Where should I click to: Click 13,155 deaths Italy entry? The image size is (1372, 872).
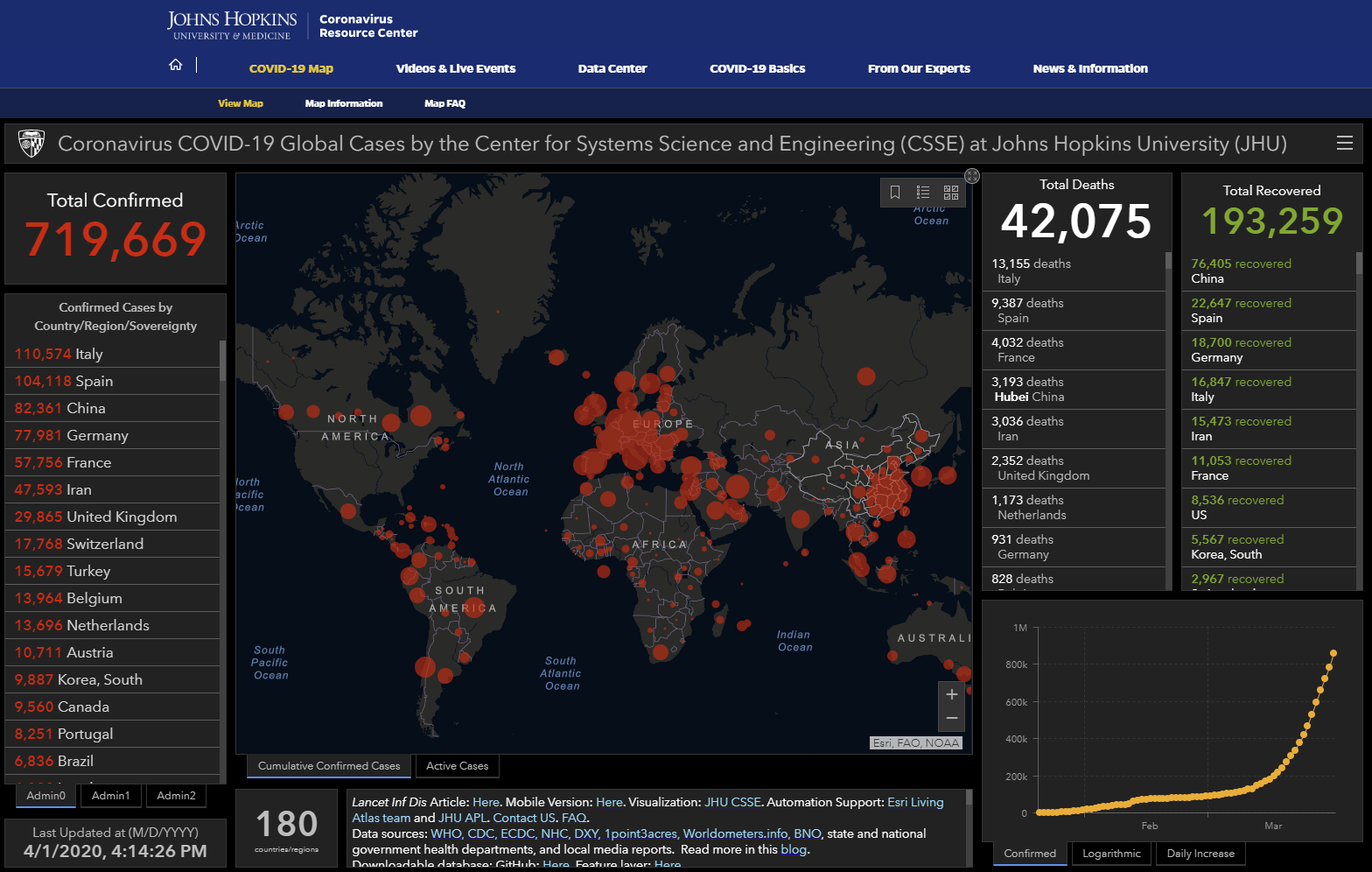click(x=1074, y=271)
